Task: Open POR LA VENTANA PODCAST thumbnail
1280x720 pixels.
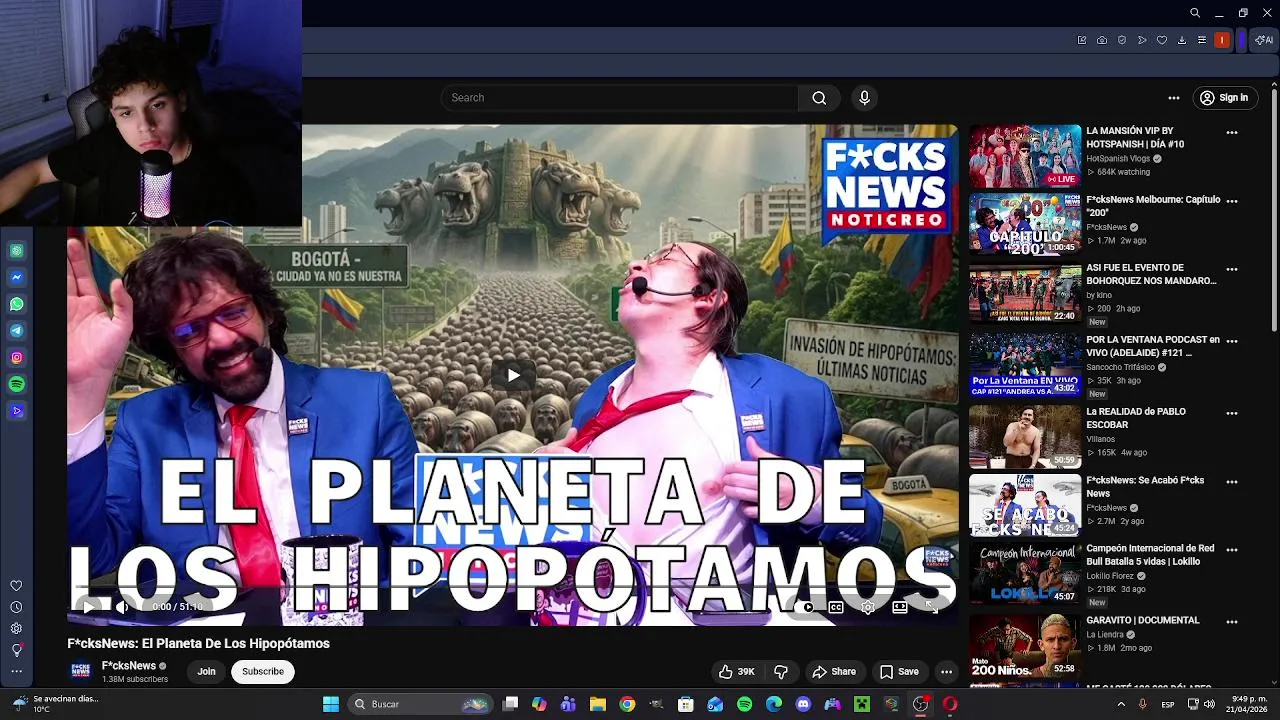Action: [1025, 365]
